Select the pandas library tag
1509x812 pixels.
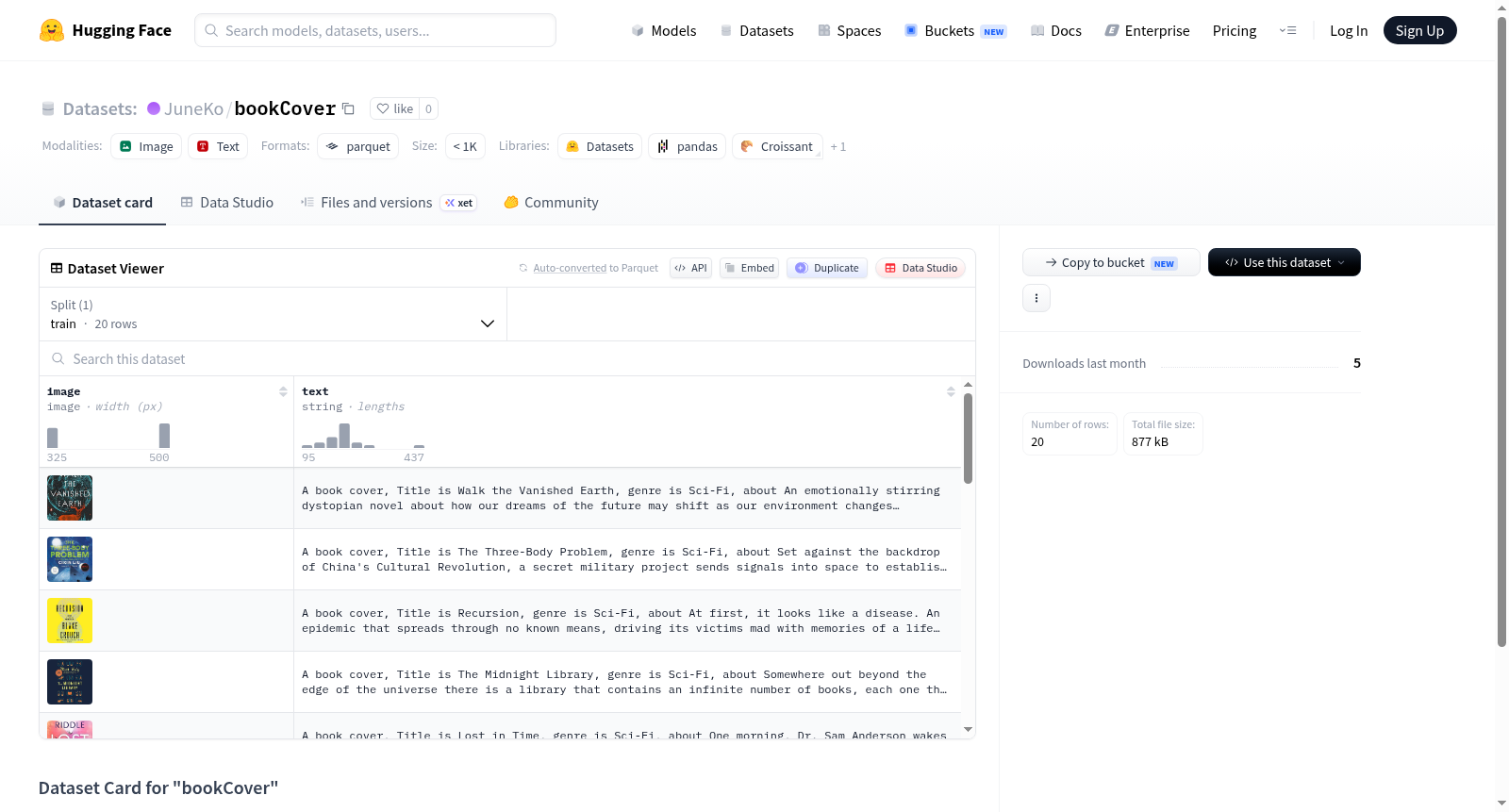point(688,146)
